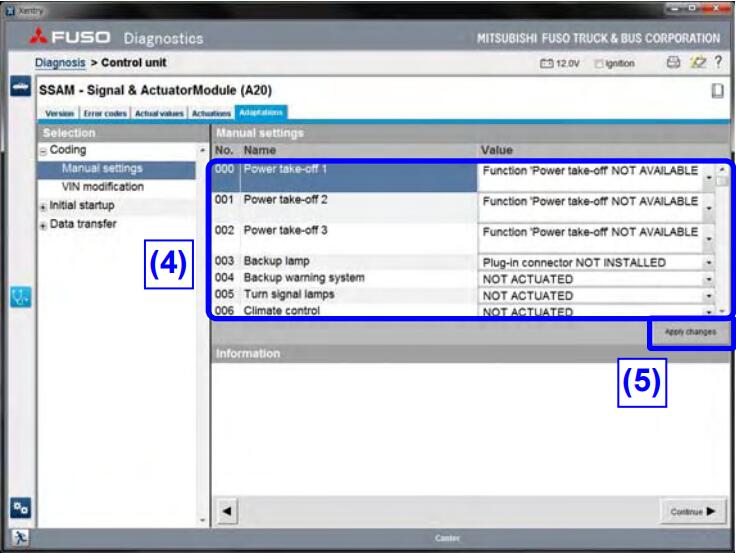Select row 006 Climate control
This screenshot has width=736, height=553.
(x=344, y=310)
